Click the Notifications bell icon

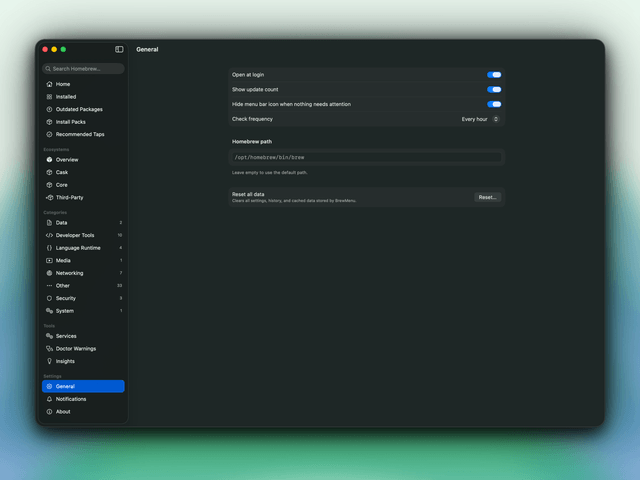pyautogui.click(x=49, y=399)
